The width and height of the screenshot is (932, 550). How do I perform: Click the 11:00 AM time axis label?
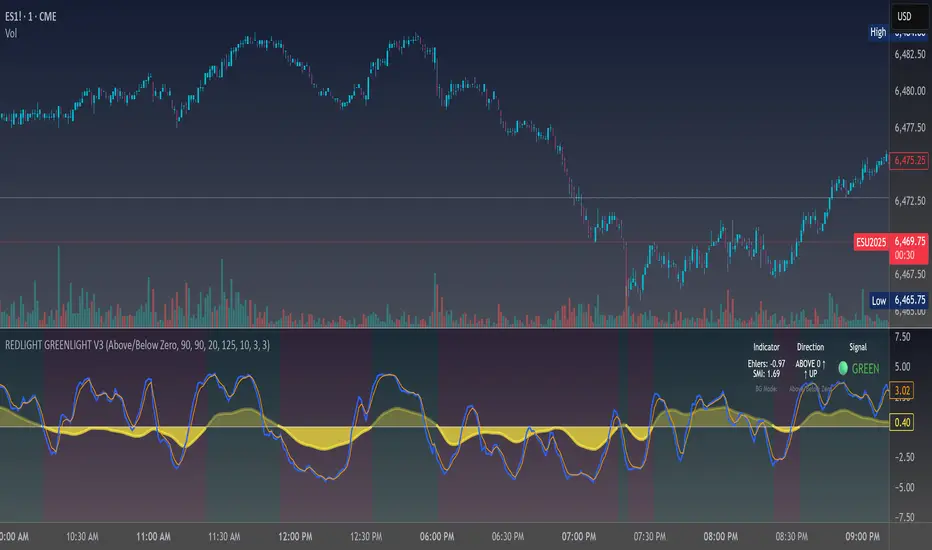pyautogui.click(x=153, y=536)
